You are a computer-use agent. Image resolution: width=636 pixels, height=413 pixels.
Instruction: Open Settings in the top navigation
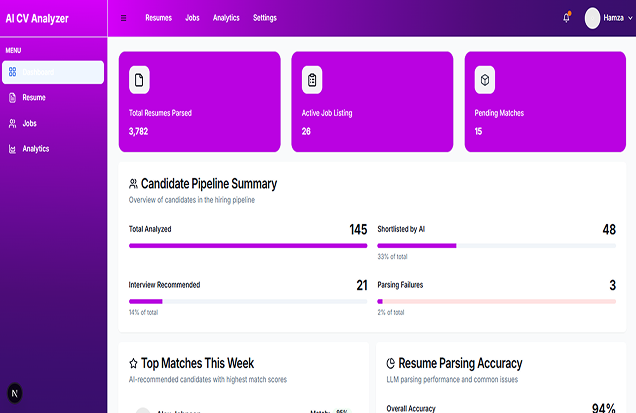click(265, 18)
